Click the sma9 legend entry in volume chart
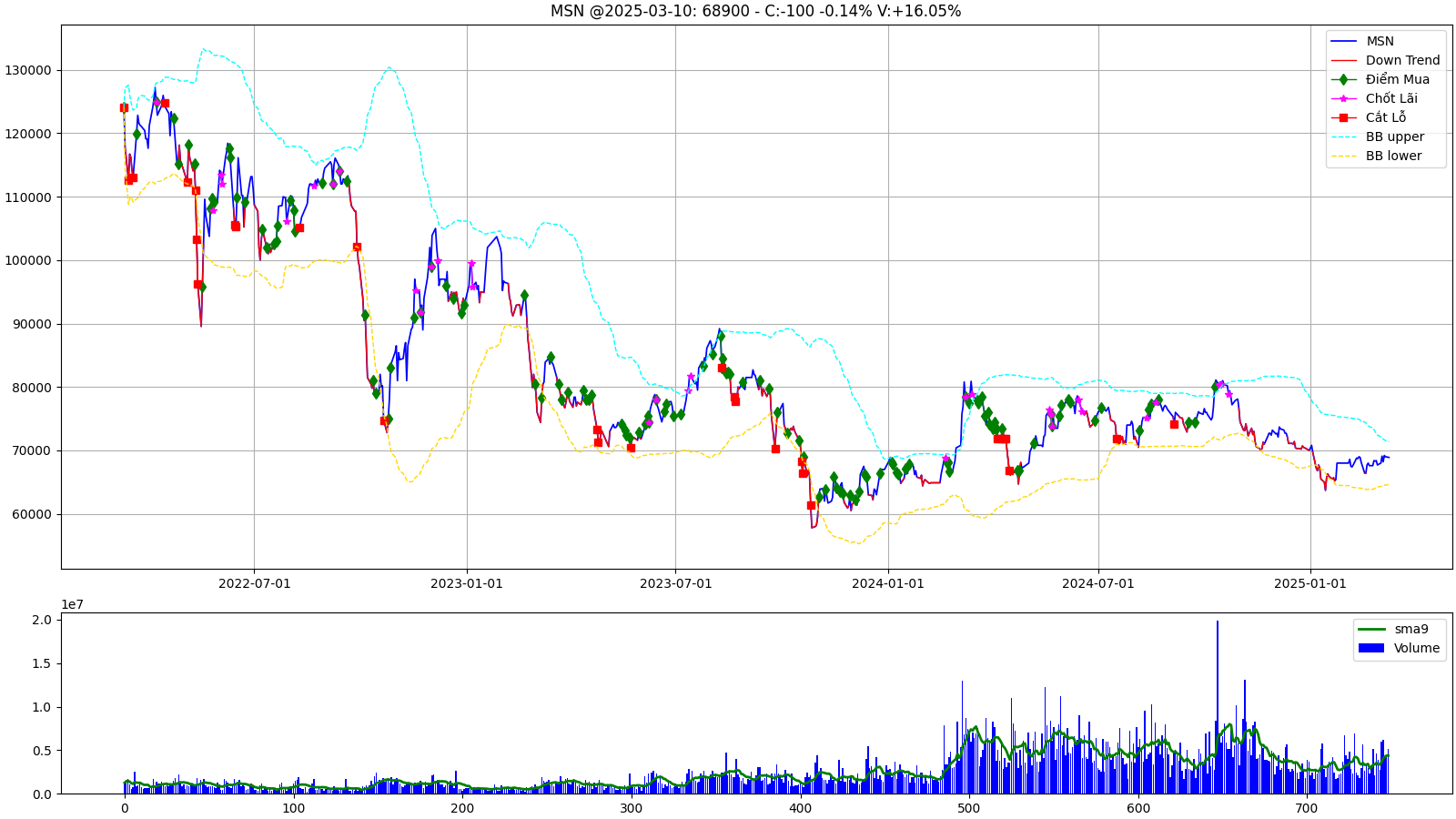This screenshot has width=1456, height=819. (x=1393, y=629)
